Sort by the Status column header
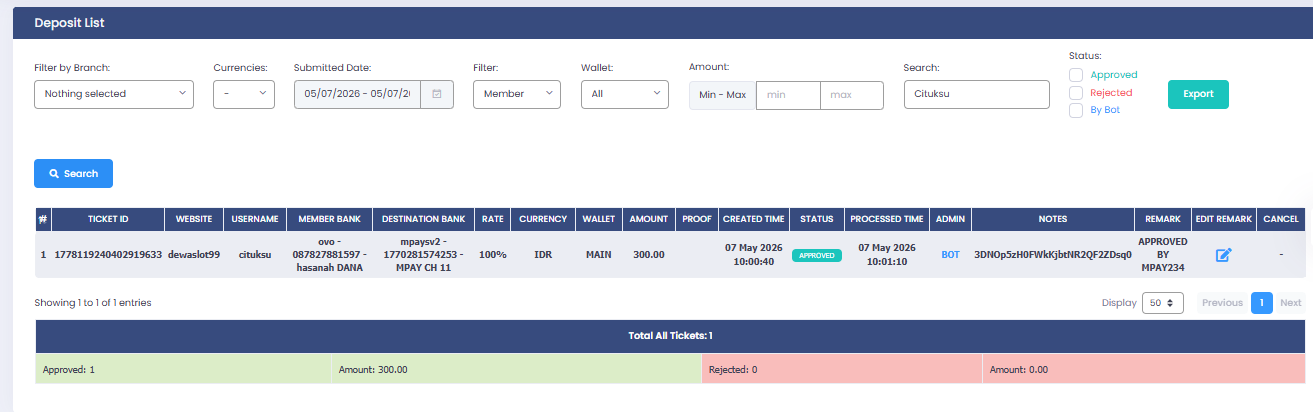 coord(816,219)
